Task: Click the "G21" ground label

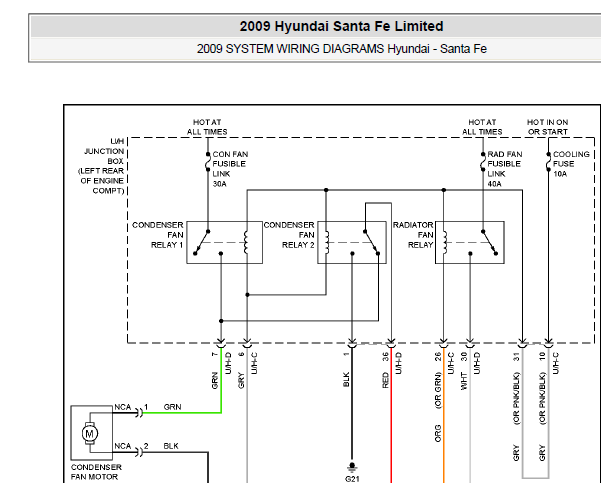Action: pyautogui.click(x=352, y=478)
